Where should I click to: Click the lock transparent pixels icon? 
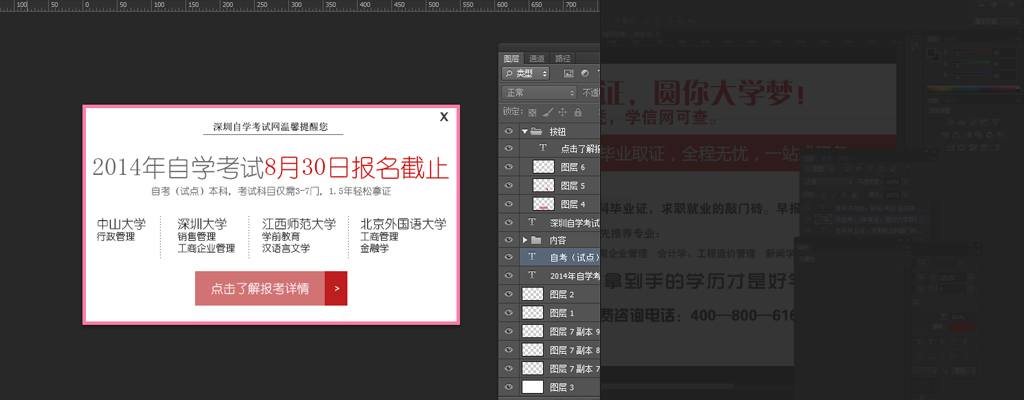tap(532, 111)
